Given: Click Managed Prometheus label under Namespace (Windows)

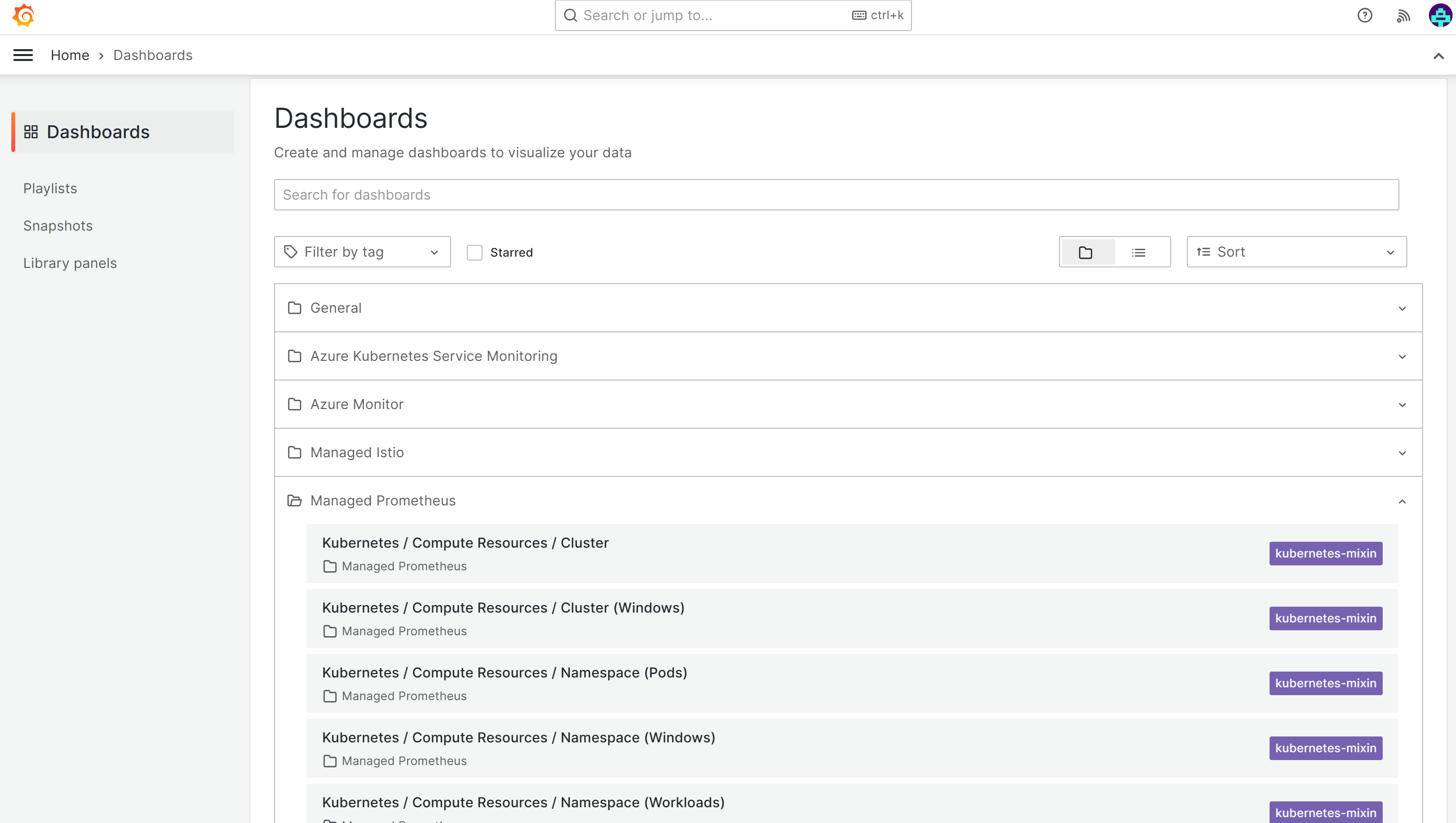Looking at the screenshot, I should tap(404, 762).
